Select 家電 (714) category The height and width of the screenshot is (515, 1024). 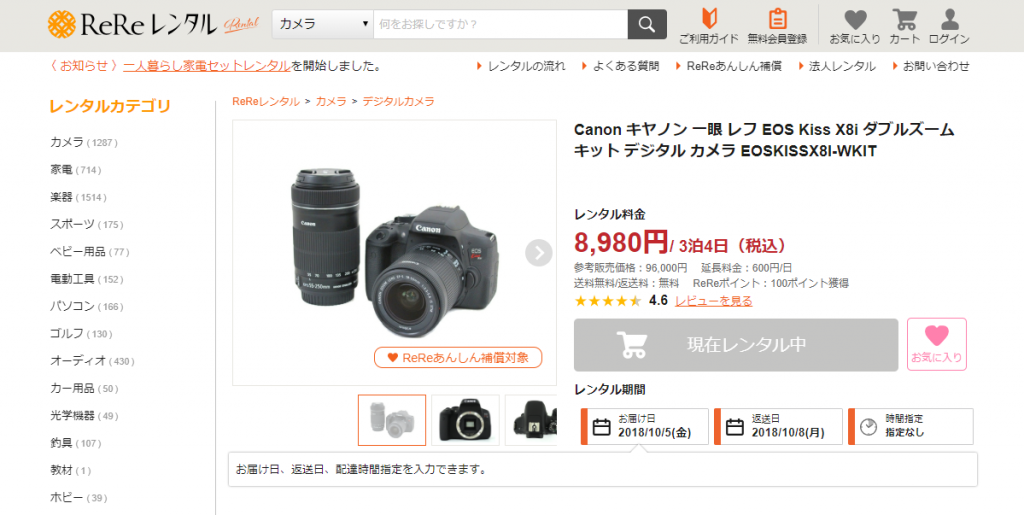(x=76, y=170)
